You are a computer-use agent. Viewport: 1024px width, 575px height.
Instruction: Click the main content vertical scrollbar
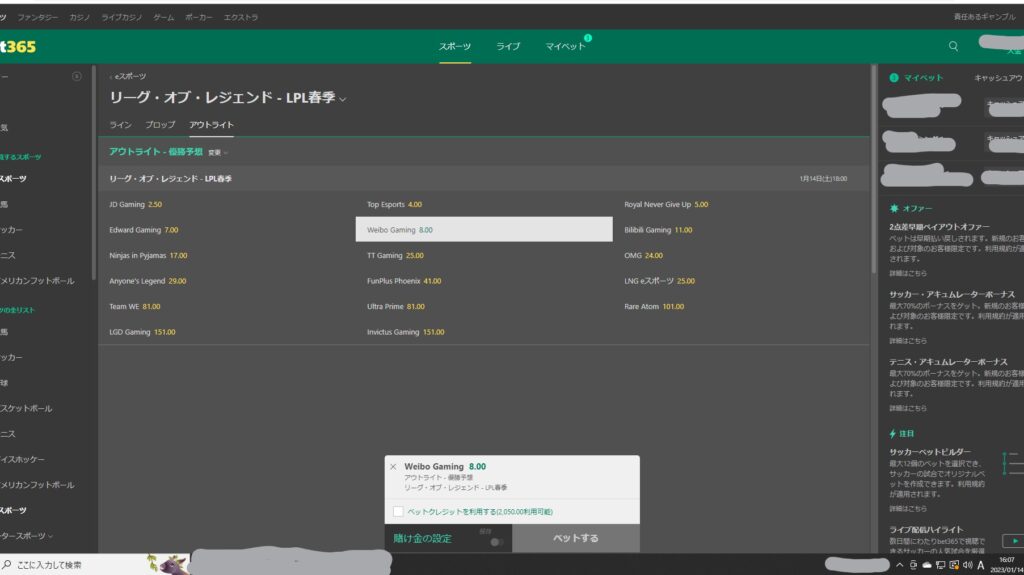coord(874,170)
